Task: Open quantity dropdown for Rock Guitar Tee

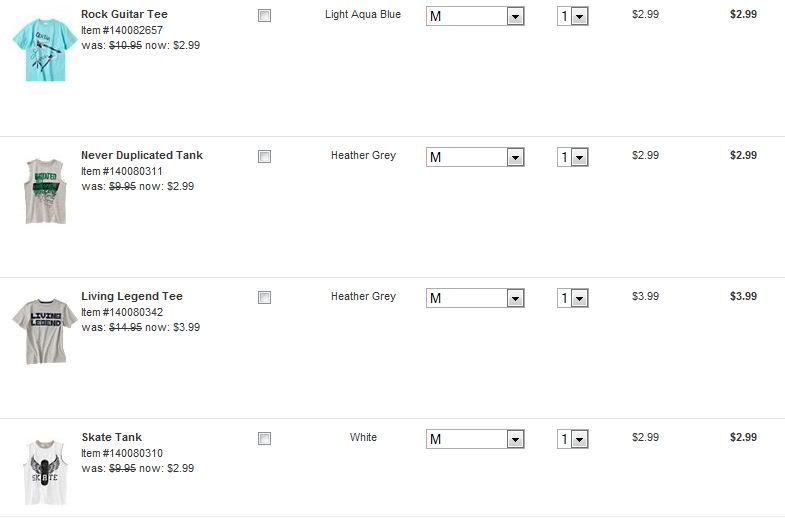Action: pyautogui.click(x=573, y=17)
